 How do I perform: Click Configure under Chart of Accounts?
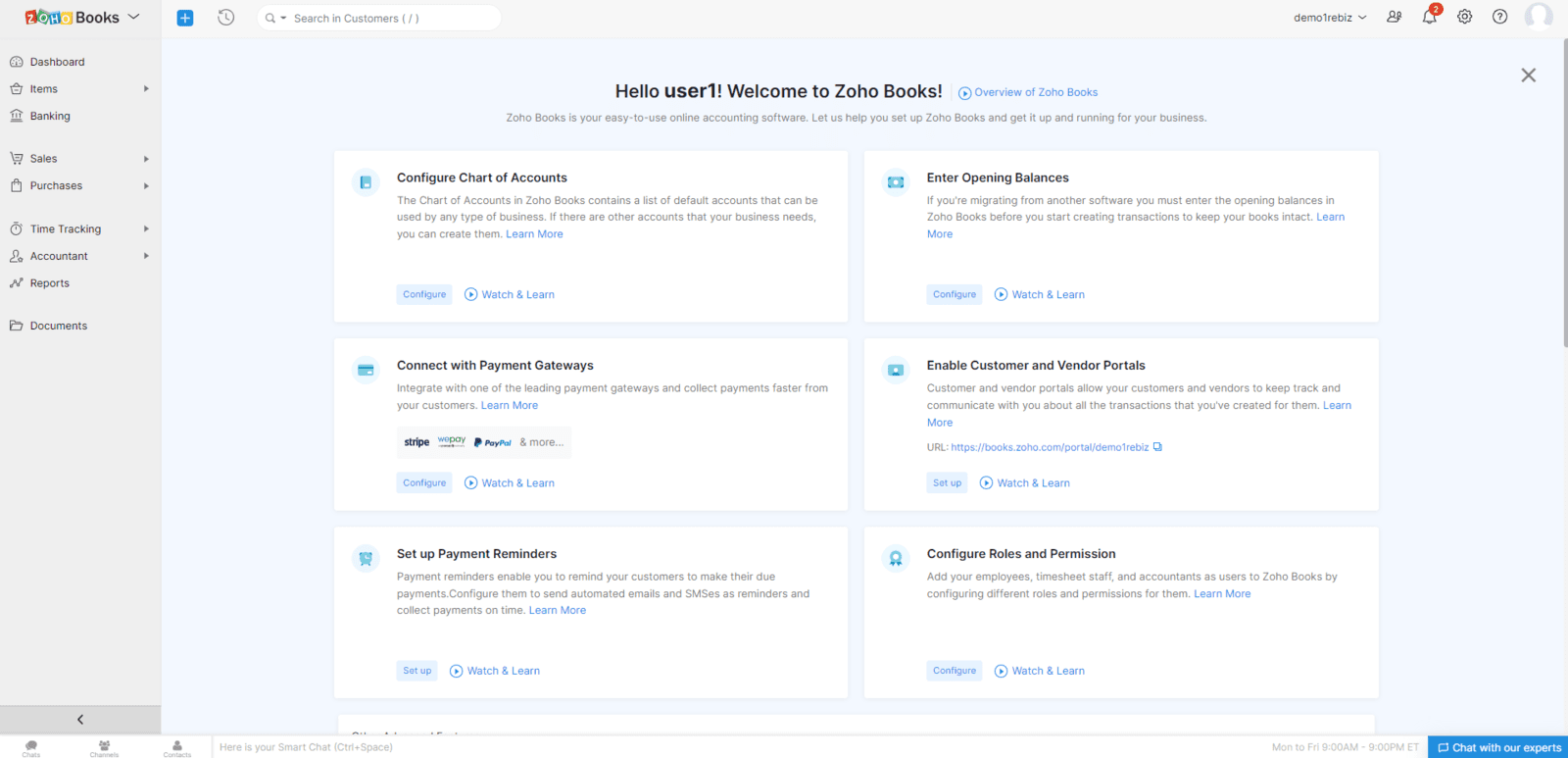coord(424,294)
